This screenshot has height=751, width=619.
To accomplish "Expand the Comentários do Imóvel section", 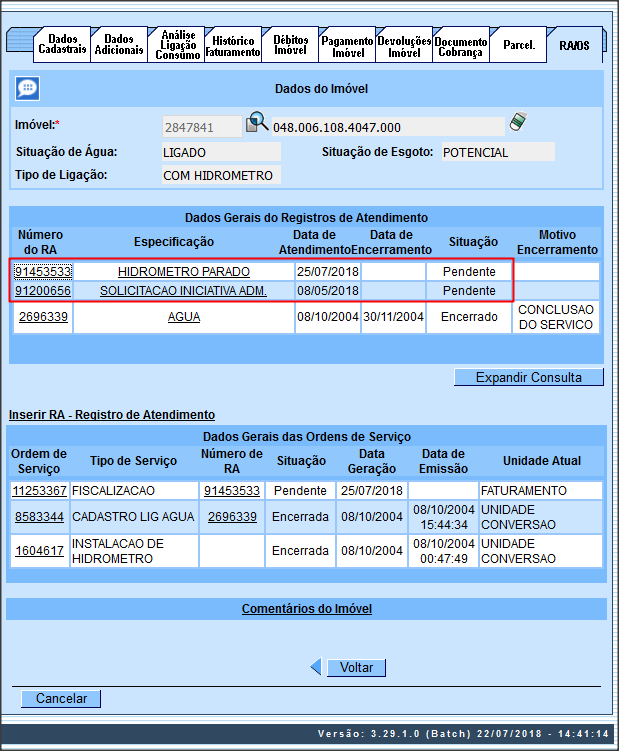I will (x=306, y=609).
